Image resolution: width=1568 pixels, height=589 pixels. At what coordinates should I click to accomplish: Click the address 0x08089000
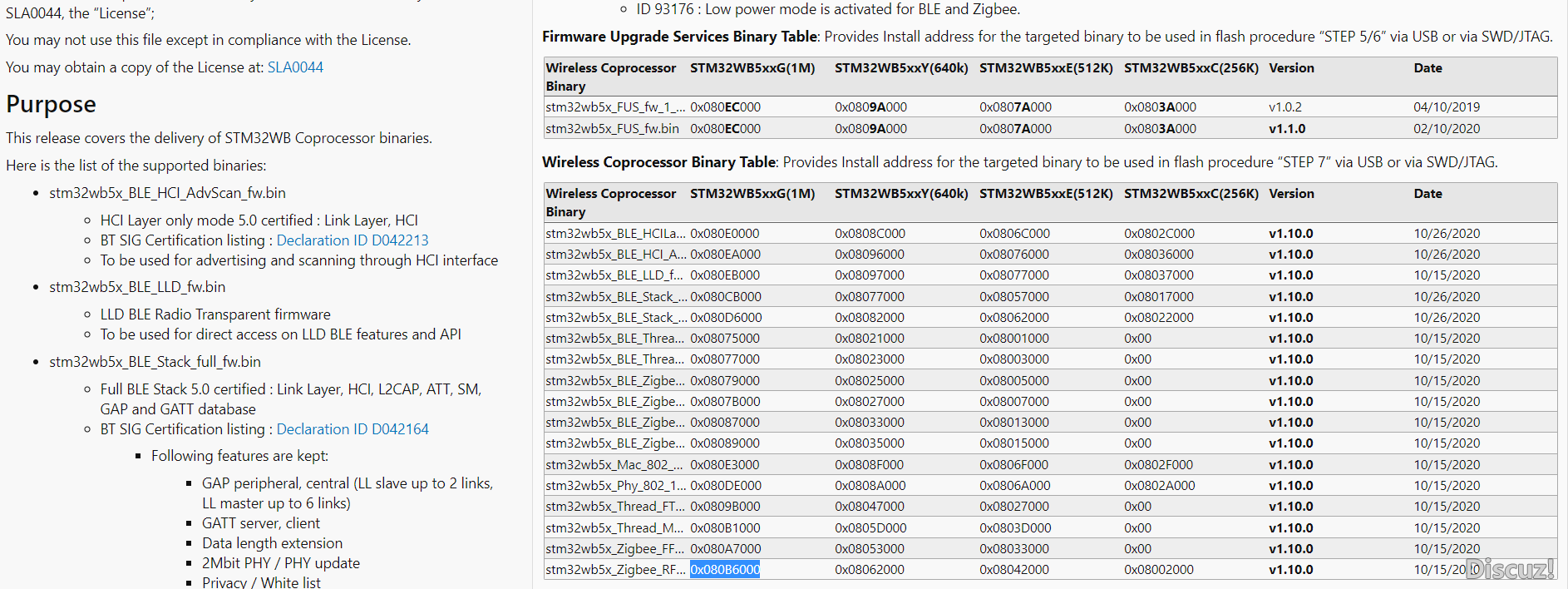click(x=725, y=443)
